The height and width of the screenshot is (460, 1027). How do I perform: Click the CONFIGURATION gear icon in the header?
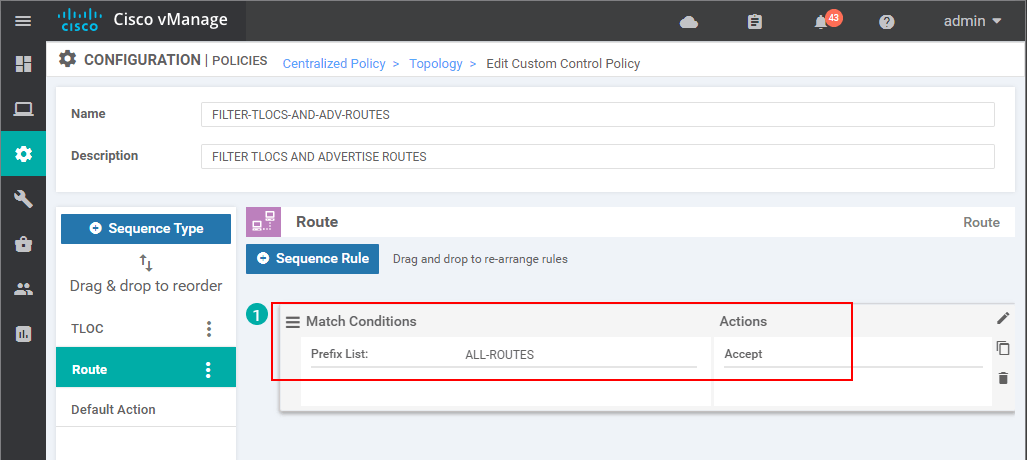[67, 59]
